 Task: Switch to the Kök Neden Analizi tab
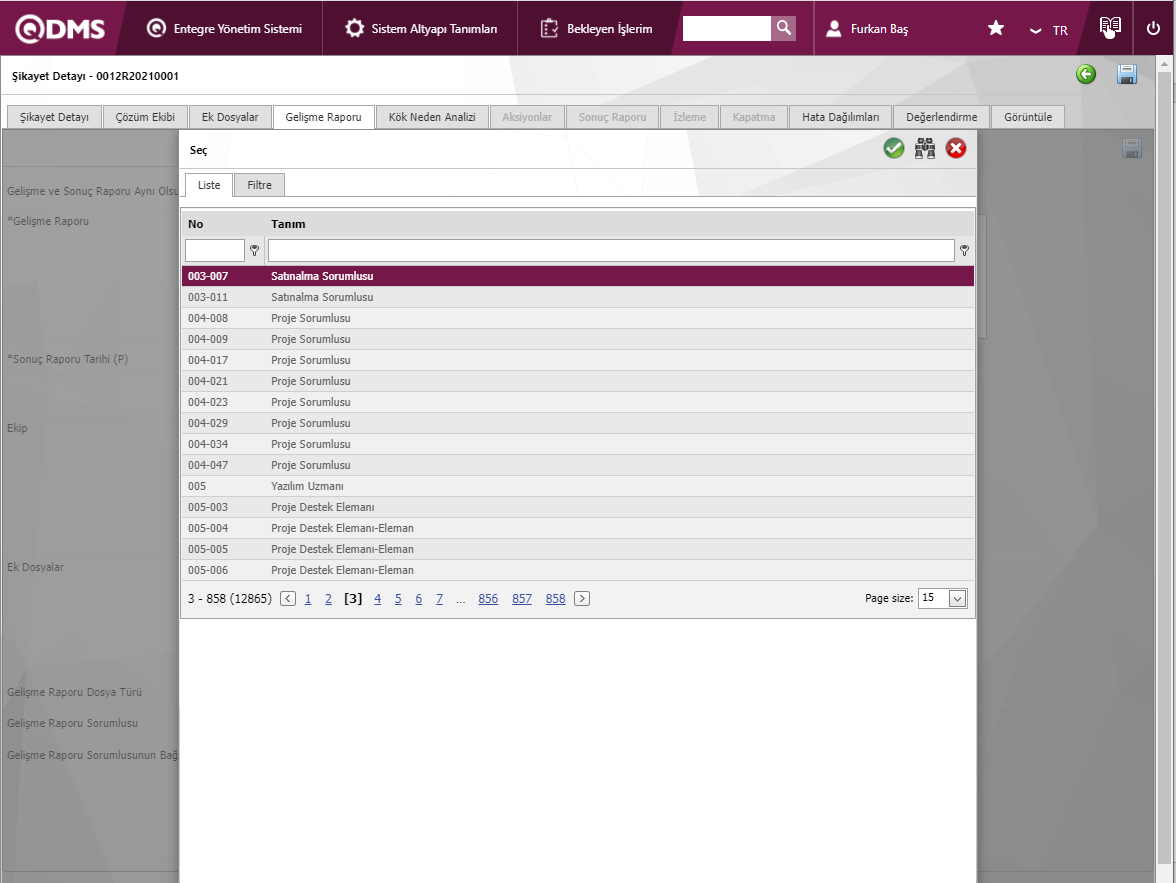tap(432, 117)
